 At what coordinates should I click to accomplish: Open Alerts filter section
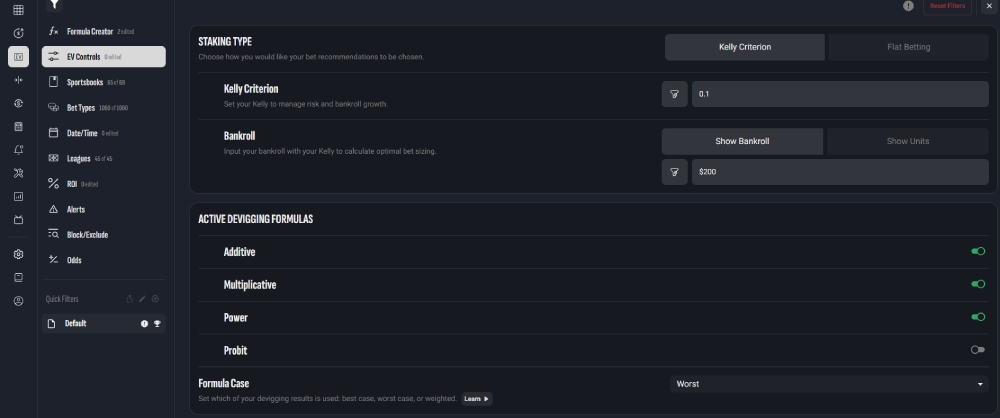point(103,209)
